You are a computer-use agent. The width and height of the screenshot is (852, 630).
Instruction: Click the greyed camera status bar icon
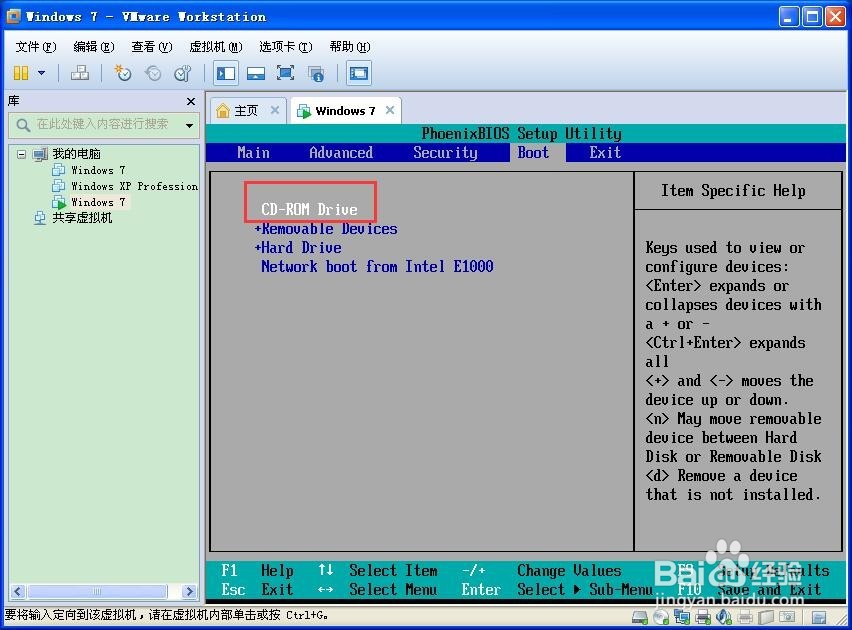(x=786, y=617)
